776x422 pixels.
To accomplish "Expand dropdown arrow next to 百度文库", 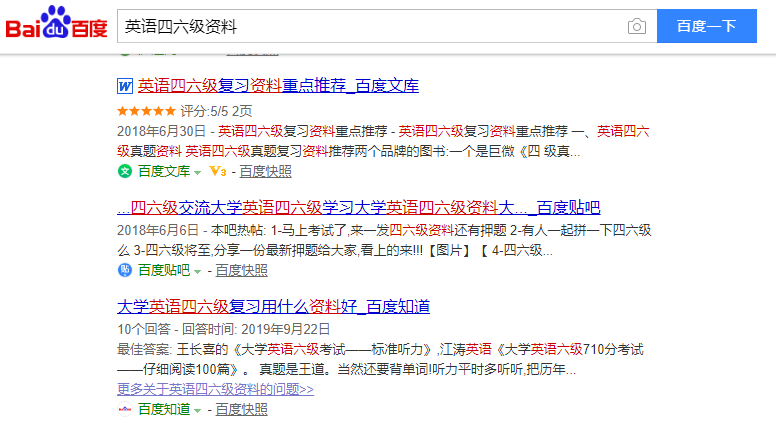I will (x=197, y=173).
